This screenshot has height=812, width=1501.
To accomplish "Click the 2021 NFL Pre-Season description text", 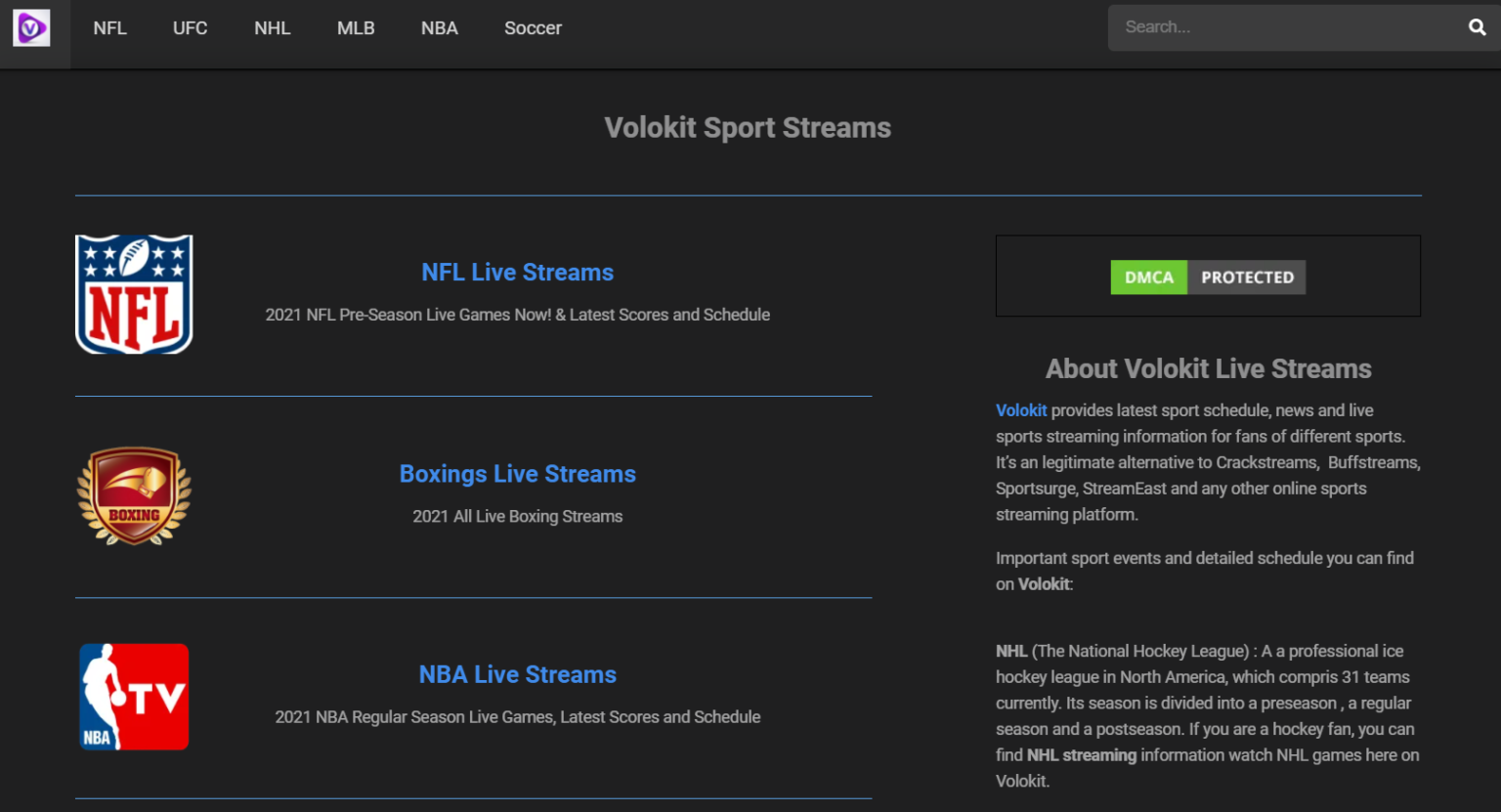I will [x=517, y=315].
